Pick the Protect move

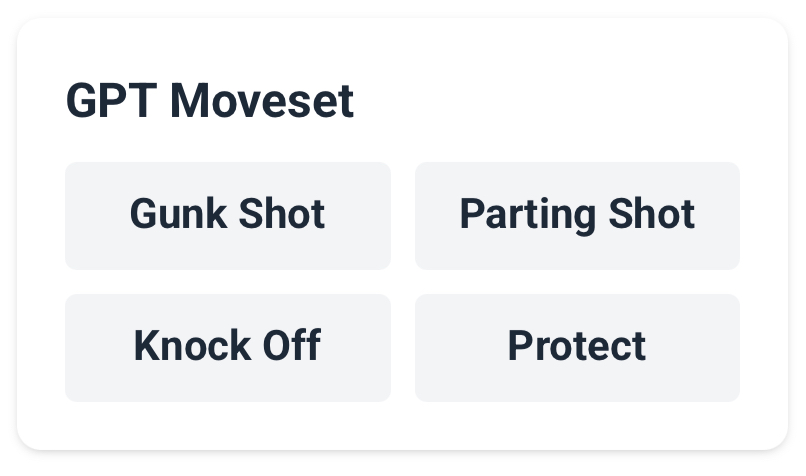coord(577,347)
